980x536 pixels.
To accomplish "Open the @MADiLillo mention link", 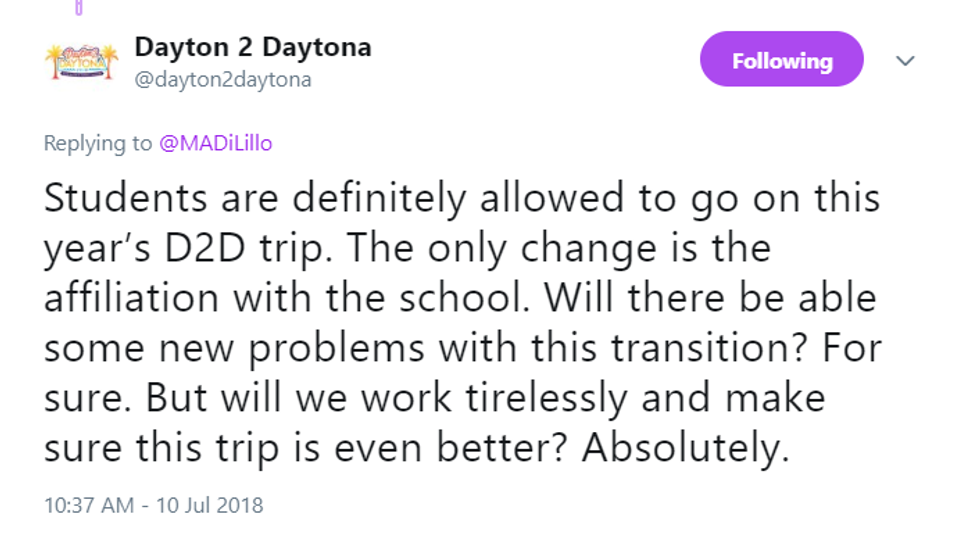I will pyautogui.click(x=215, y=143).
